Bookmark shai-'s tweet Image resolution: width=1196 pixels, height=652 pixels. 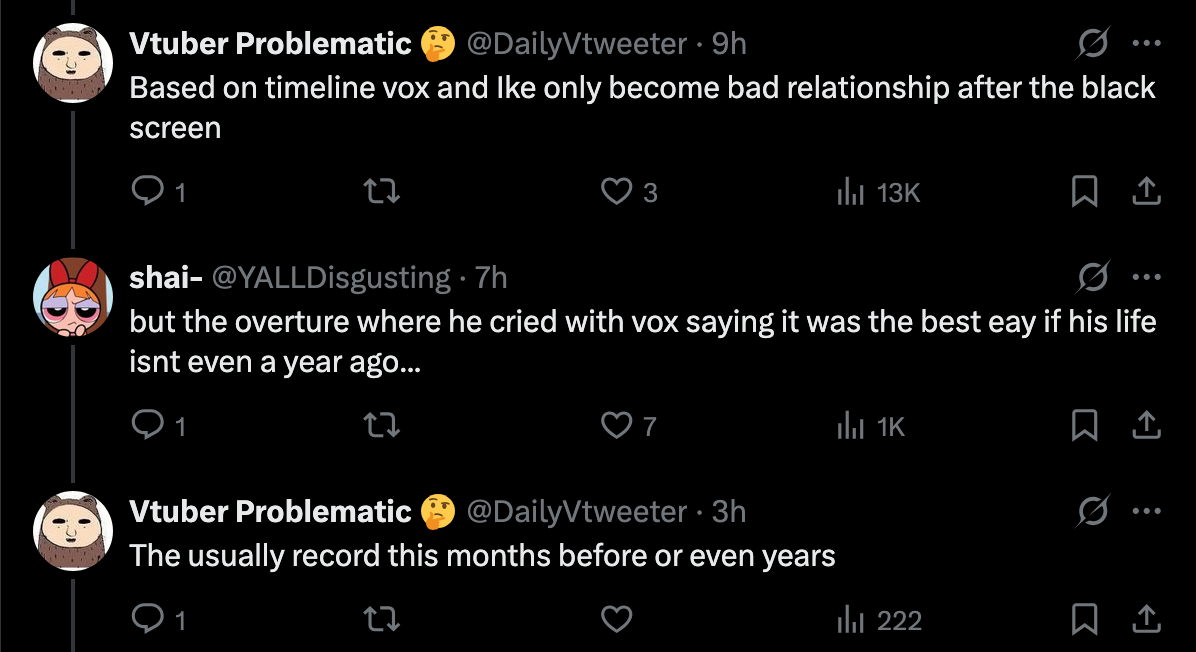tap(1084, 426)
